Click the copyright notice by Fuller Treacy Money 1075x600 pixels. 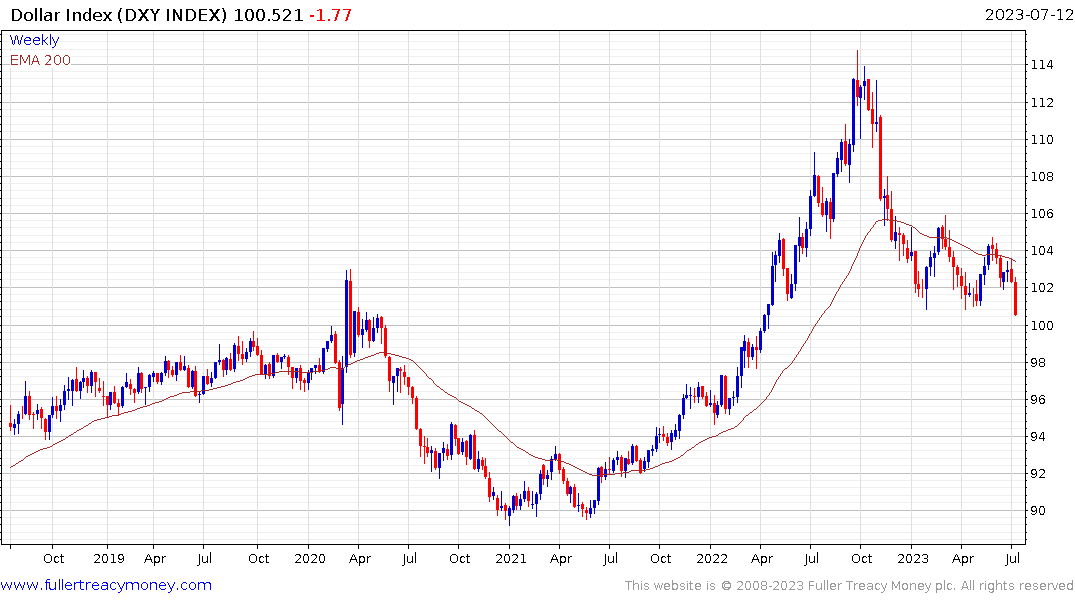click(849, 586)
